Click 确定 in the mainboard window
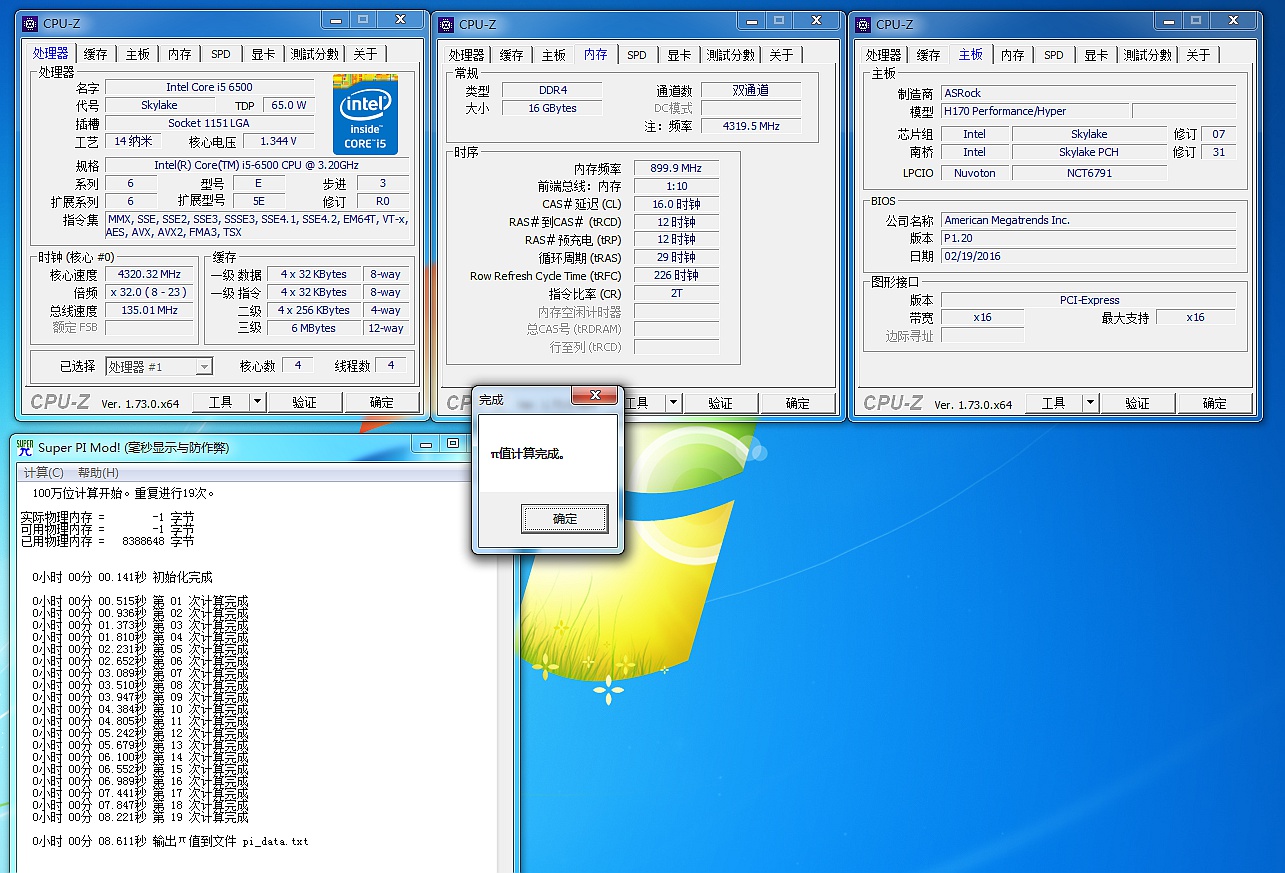 tap(1215, 403)
